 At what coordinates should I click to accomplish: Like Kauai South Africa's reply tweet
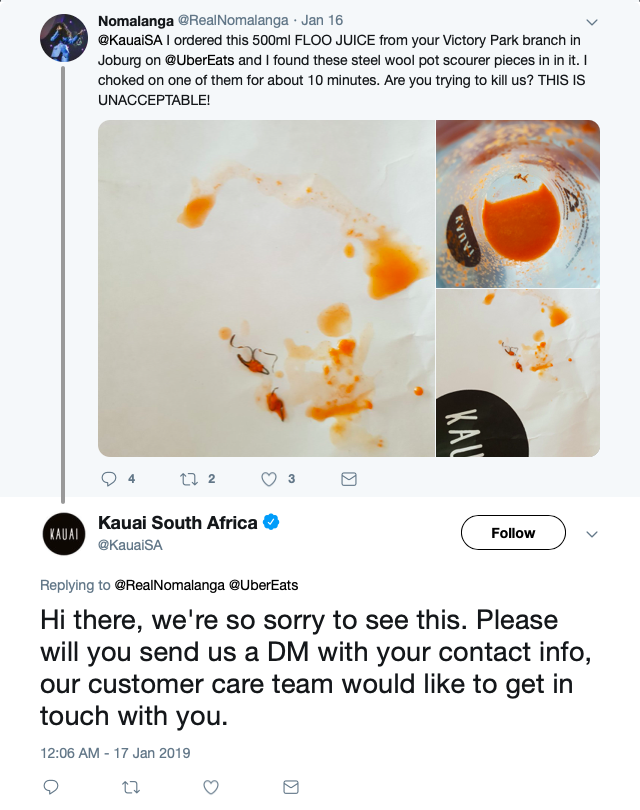tap(211, 787)
